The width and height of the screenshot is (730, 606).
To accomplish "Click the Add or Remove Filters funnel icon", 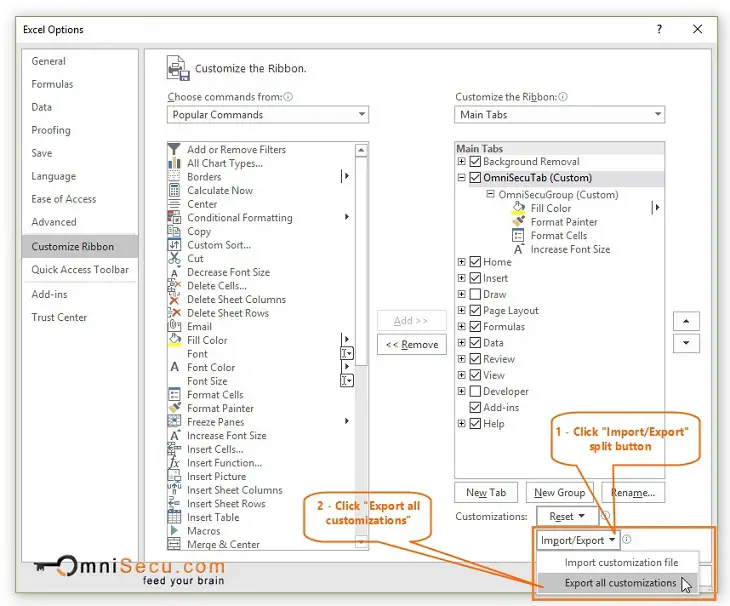I will click(174, 149).
